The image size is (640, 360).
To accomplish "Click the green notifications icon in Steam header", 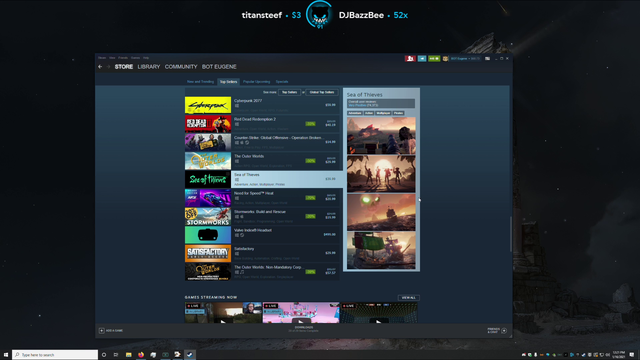I will click(x=434, y=59).
